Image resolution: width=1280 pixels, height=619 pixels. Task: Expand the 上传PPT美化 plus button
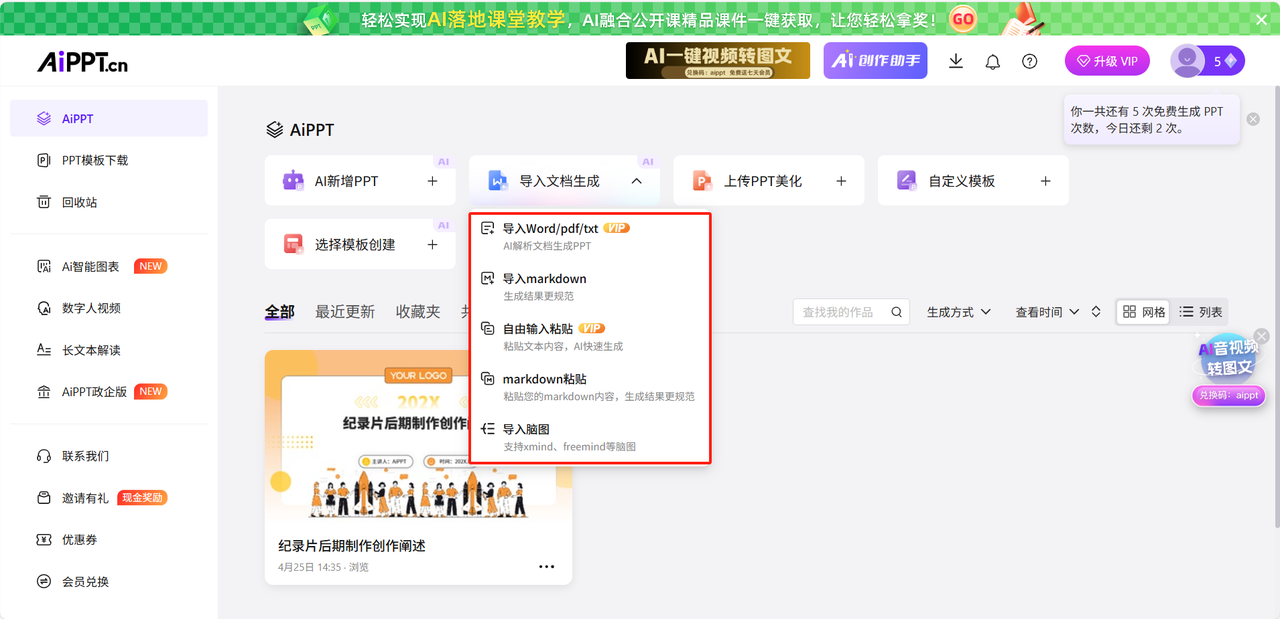841,181
